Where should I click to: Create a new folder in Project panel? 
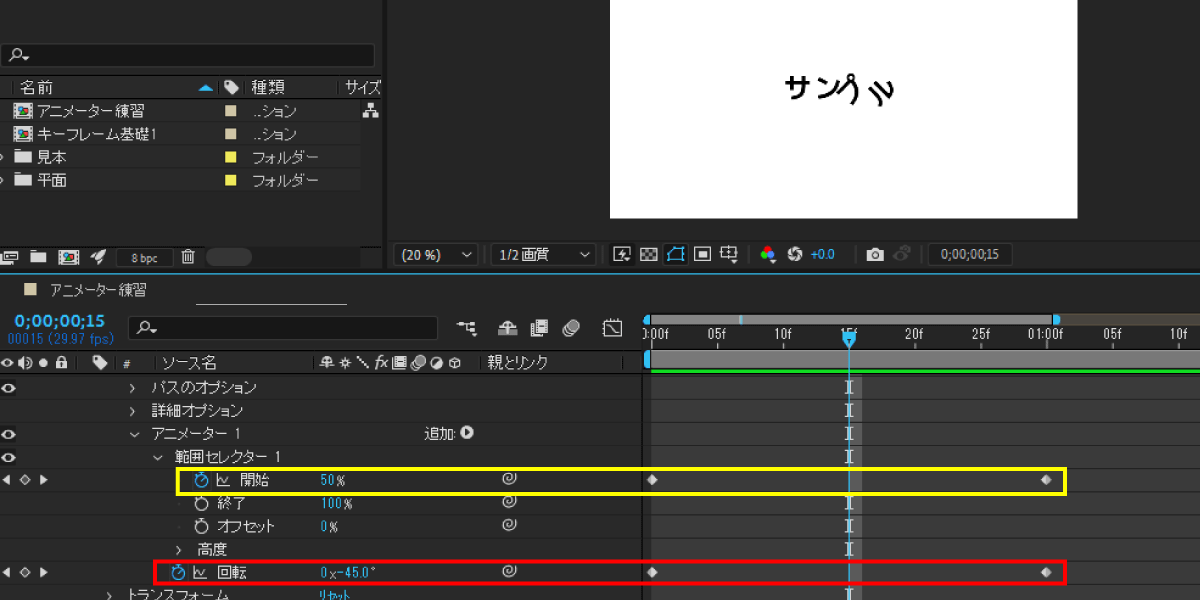click(38, 257)
